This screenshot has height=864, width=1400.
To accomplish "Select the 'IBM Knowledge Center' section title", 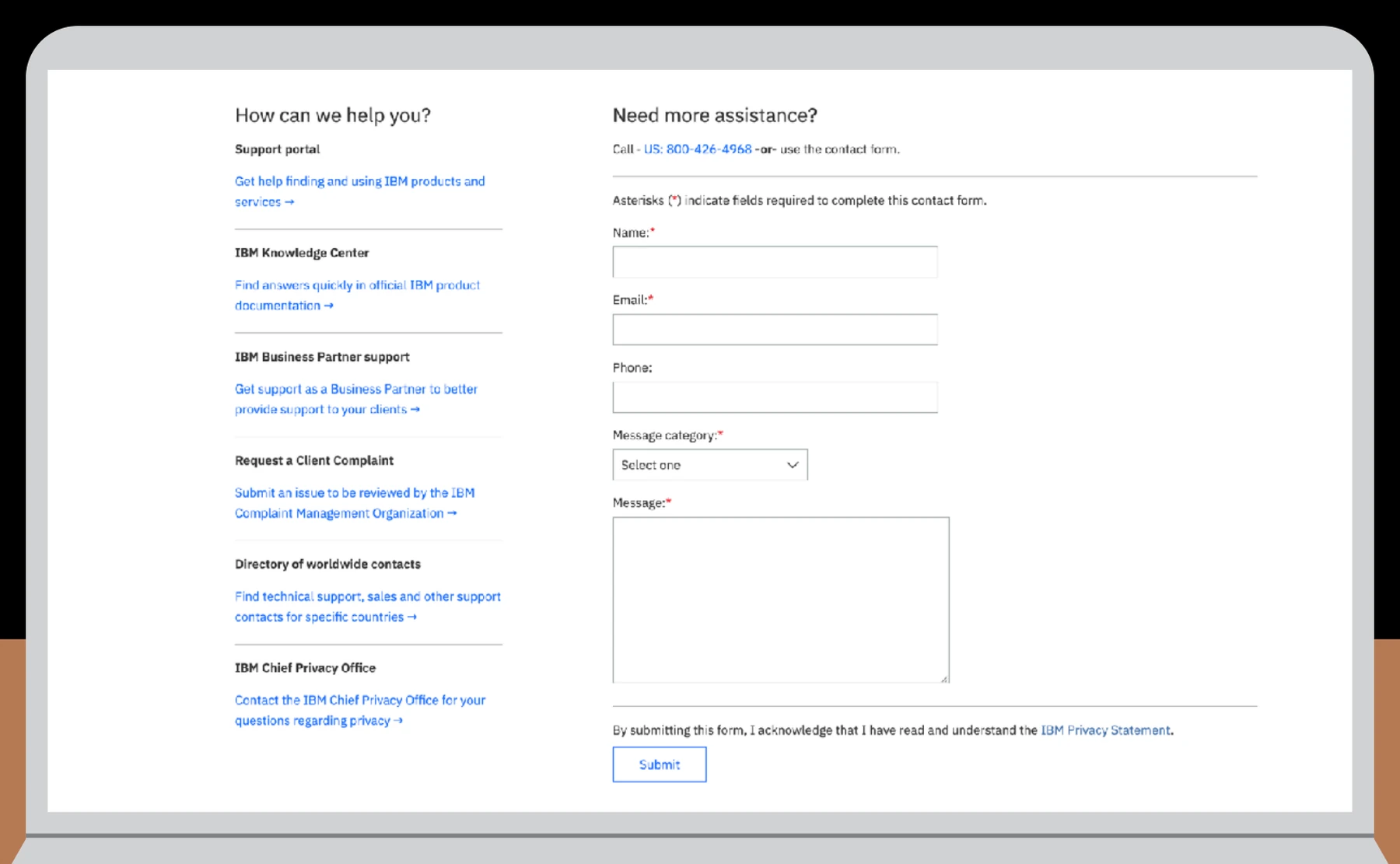I will pyautogui.click(x=302, y=253).
